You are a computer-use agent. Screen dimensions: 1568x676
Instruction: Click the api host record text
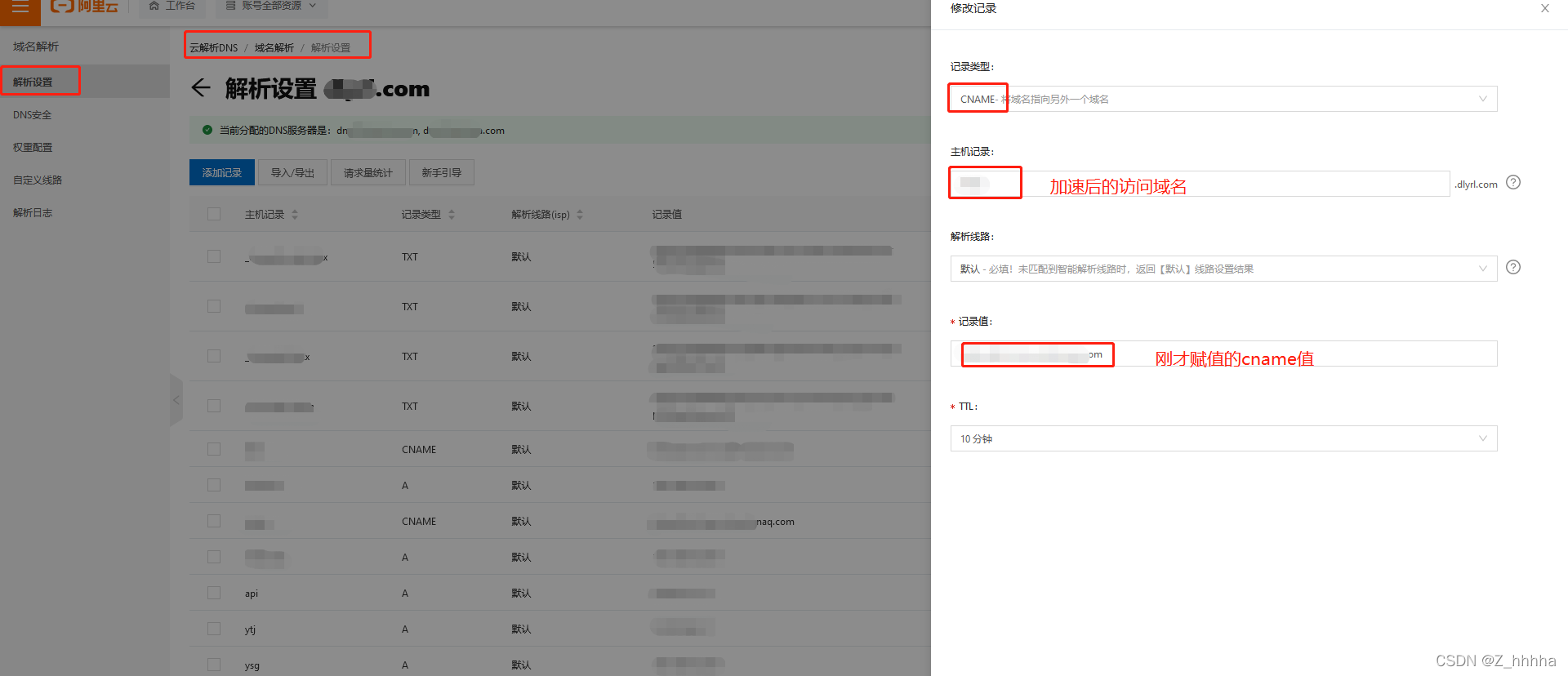pyautogui.click(x=252, y=594)
